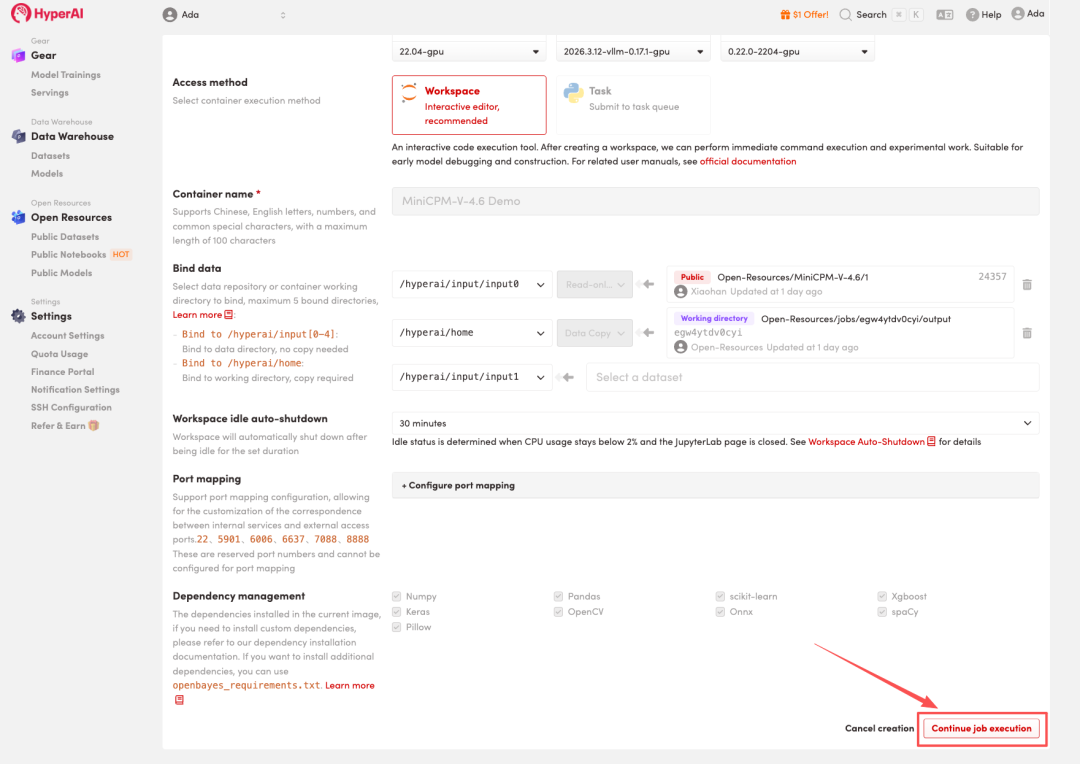Open the /hyperai/home path dropdown
Viewport: 1080px width, 764px height.
(x=472, y=333)
